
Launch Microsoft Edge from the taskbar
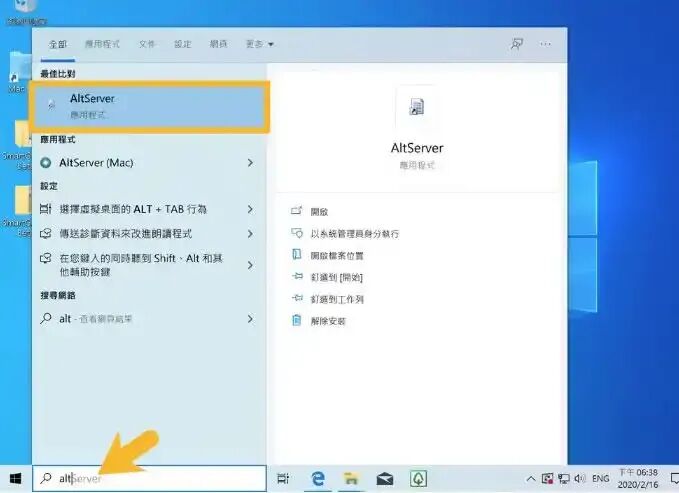[318, 478]
